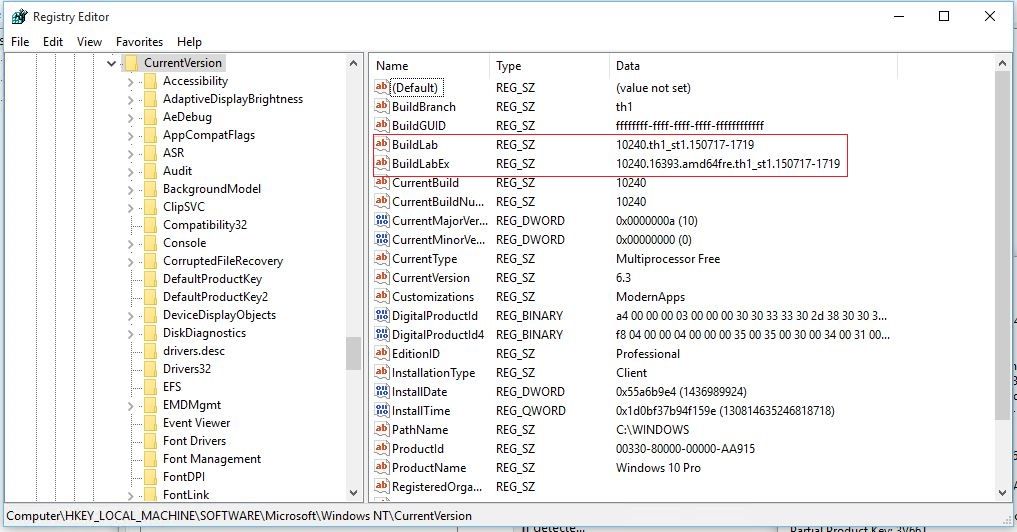Click the 'Multiprocessor Free' data cell
Screen dimensions: 1017x532
click(668, 258)
